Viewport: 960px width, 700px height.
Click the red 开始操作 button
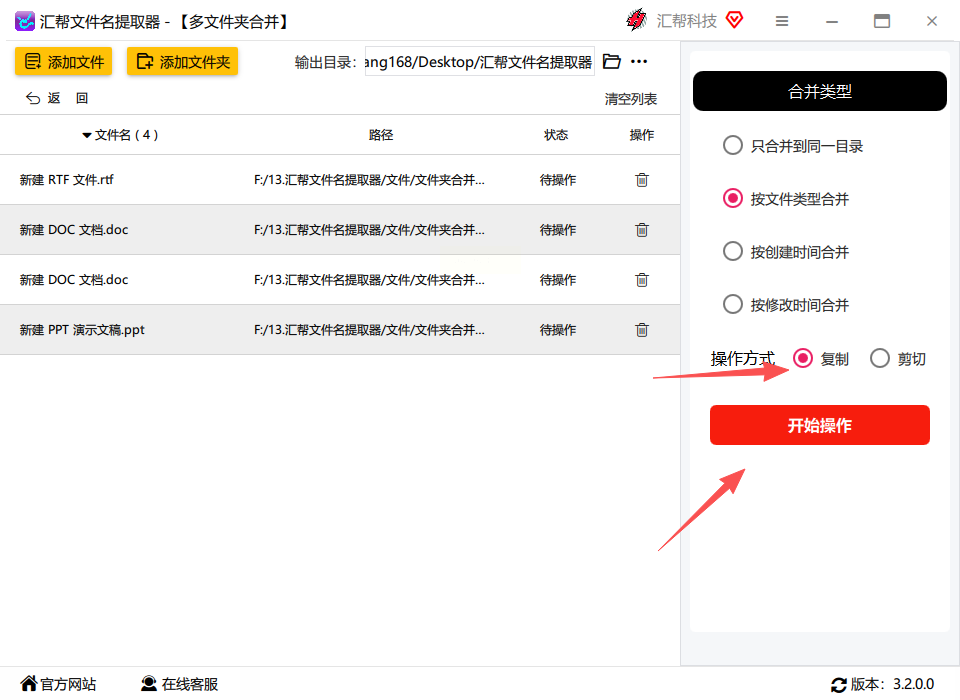(x=820, y=425)
